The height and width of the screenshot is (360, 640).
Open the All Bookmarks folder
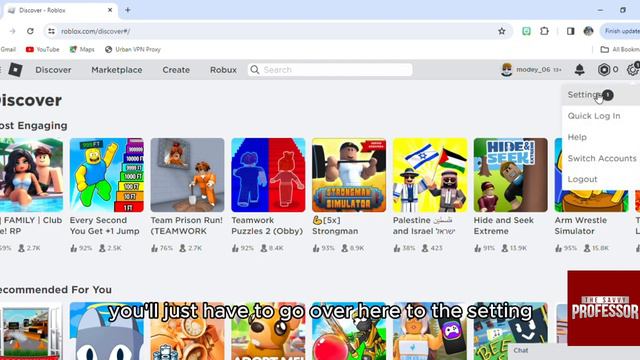620,49
